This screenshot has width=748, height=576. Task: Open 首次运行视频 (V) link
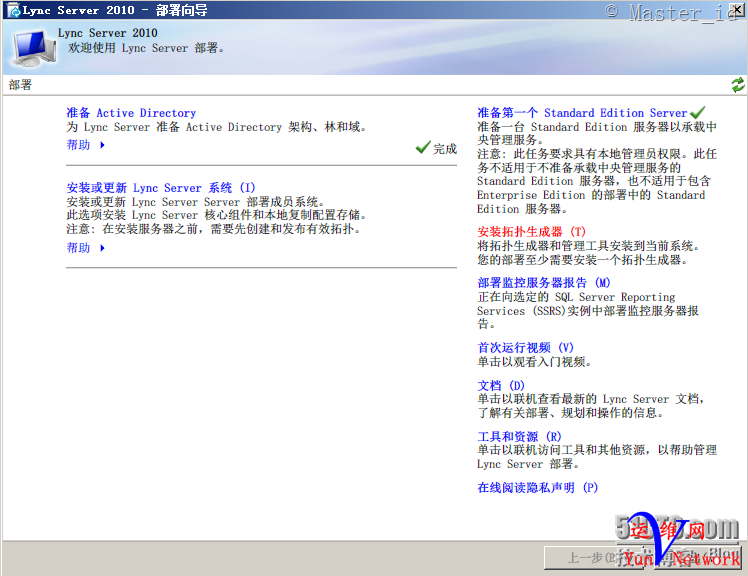(525, 348)
